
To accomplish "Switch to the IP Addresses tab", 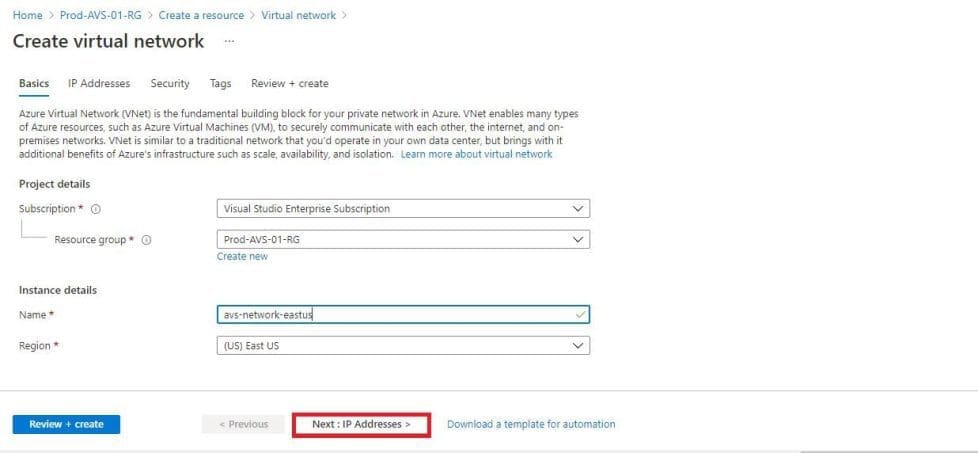I will coord(99,84).
